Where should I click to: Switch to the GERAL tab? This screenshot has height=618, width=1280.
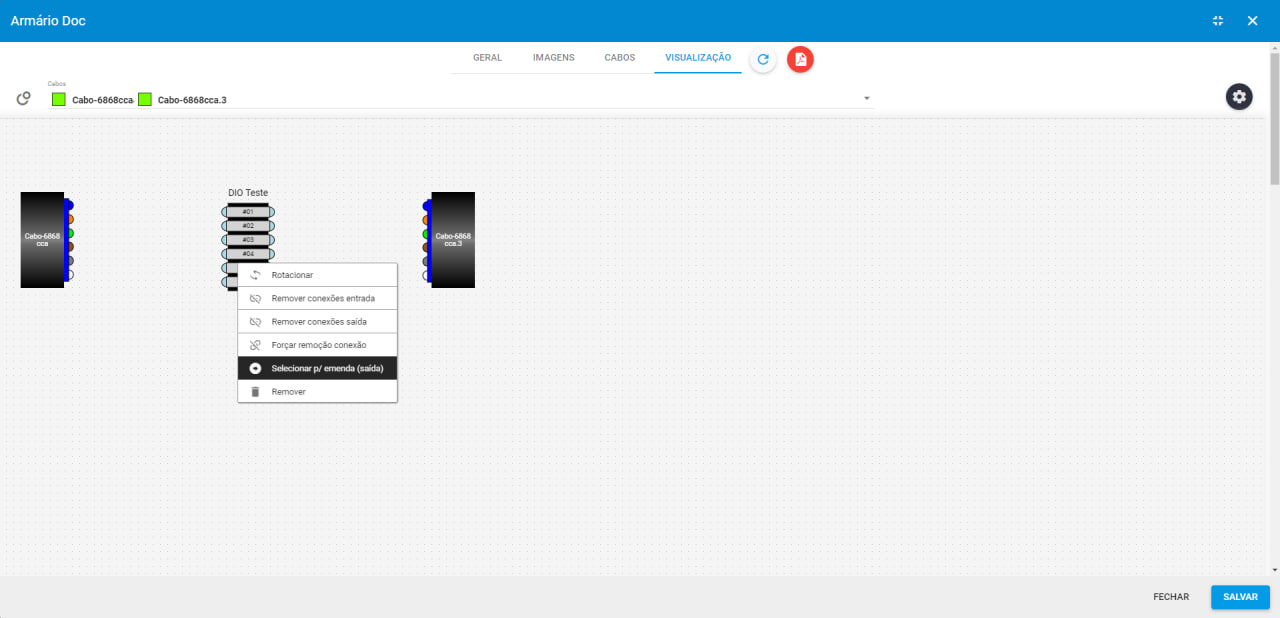click(487, 58)
